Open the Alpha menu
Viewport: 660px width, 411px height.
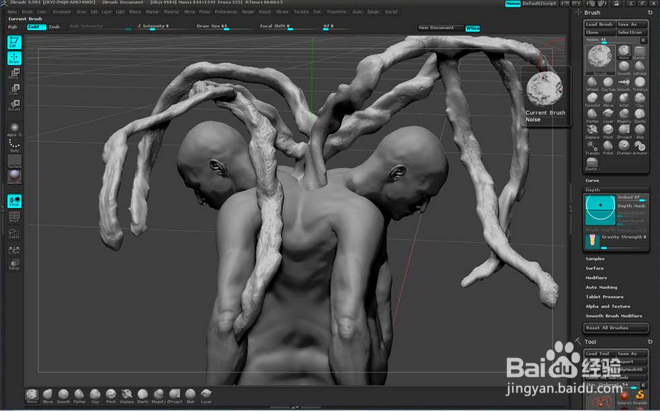tap(12, 12)
